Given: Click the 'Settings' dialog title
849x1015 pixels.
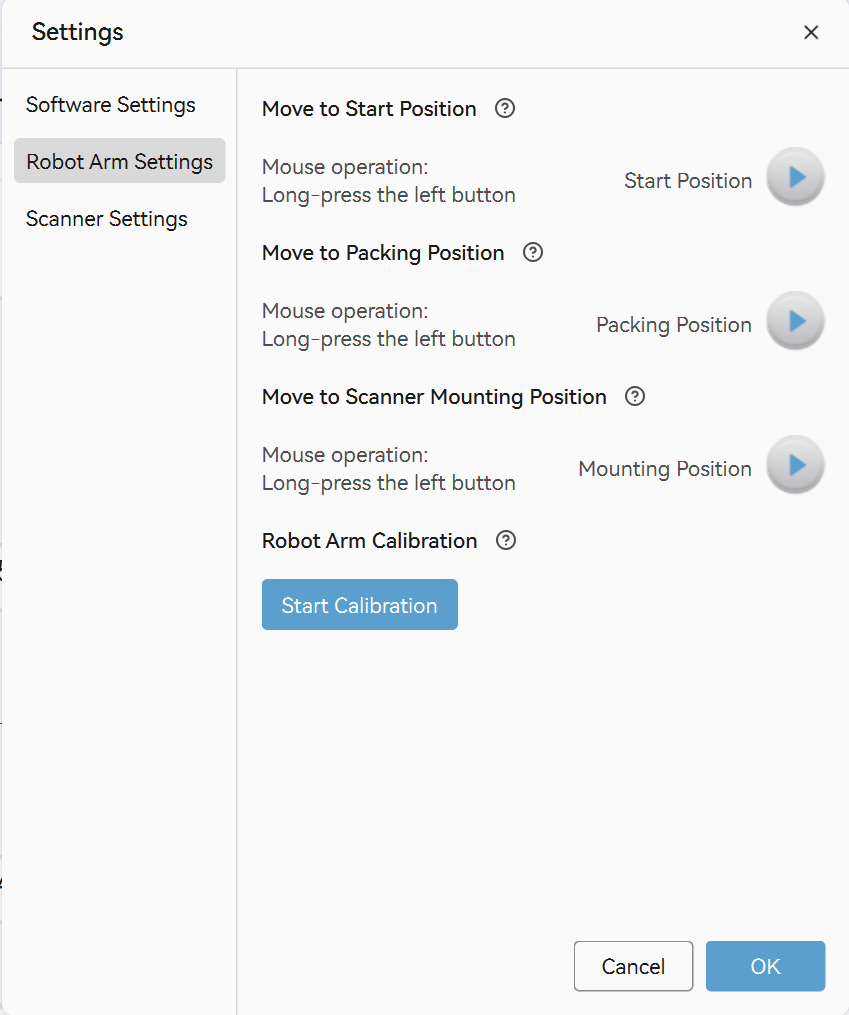Looking at the screenshot, I should 78,32.
